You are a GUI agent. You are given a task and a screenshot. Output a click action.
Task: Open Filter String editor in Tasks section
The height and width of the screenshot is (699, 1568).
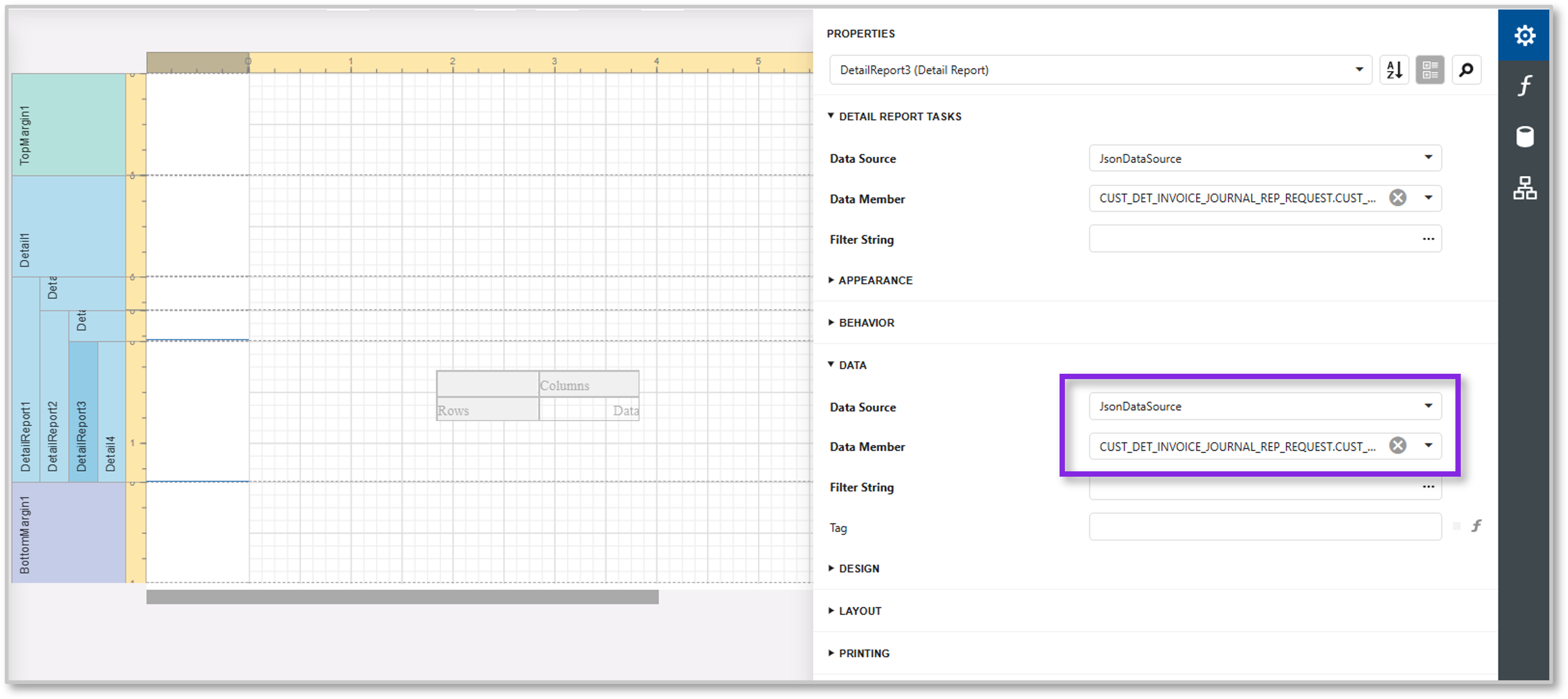click(x=1428, y=239)
